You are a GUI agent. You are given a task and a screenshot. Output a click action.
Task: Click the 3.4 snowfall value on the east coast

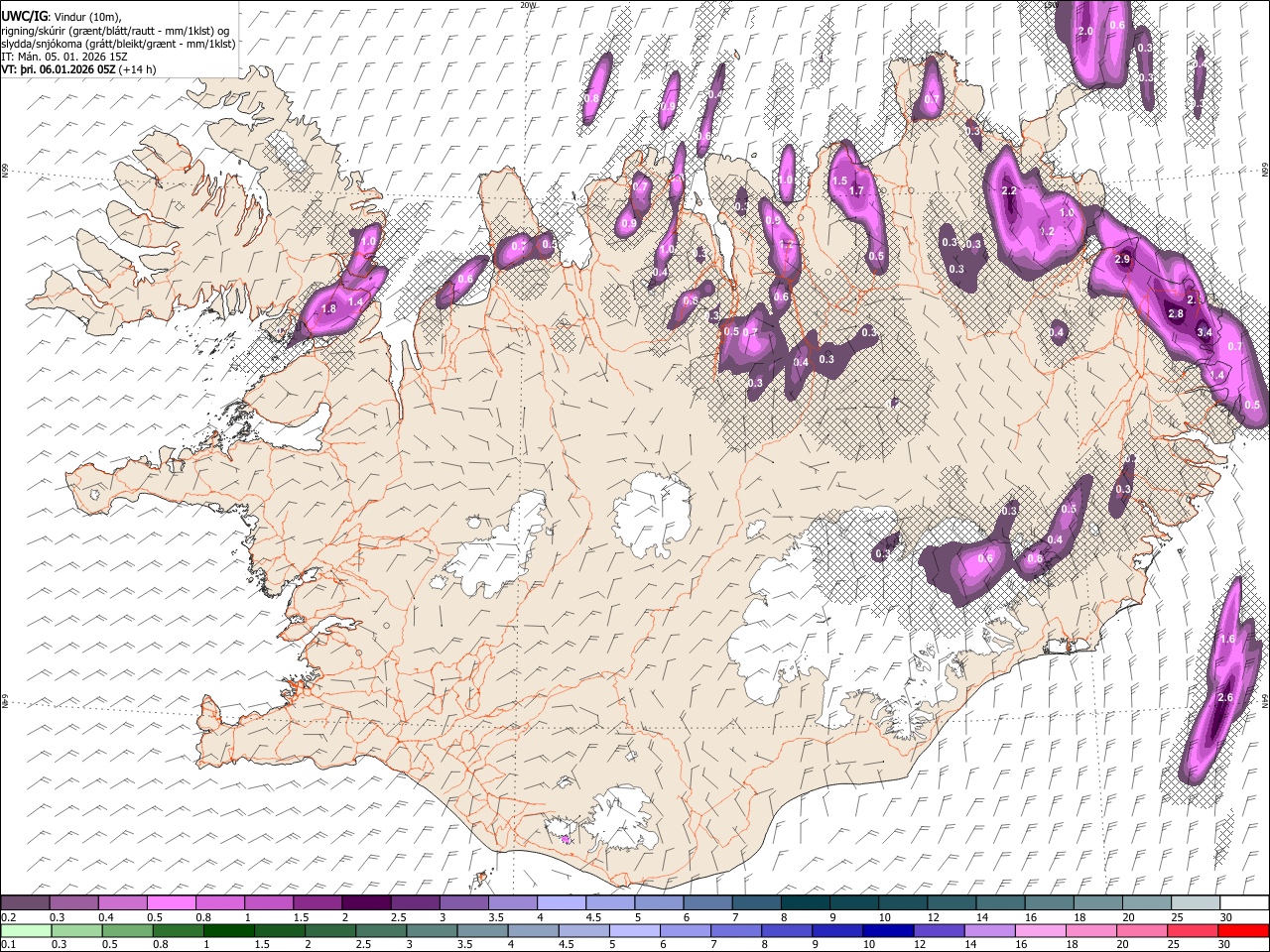pos(1206,332)
